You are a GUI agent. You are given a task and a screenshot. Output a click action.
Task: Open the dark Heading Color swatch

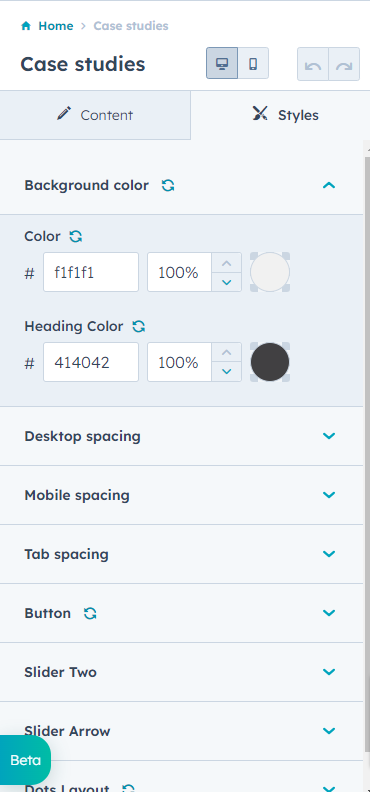(270, 362)
